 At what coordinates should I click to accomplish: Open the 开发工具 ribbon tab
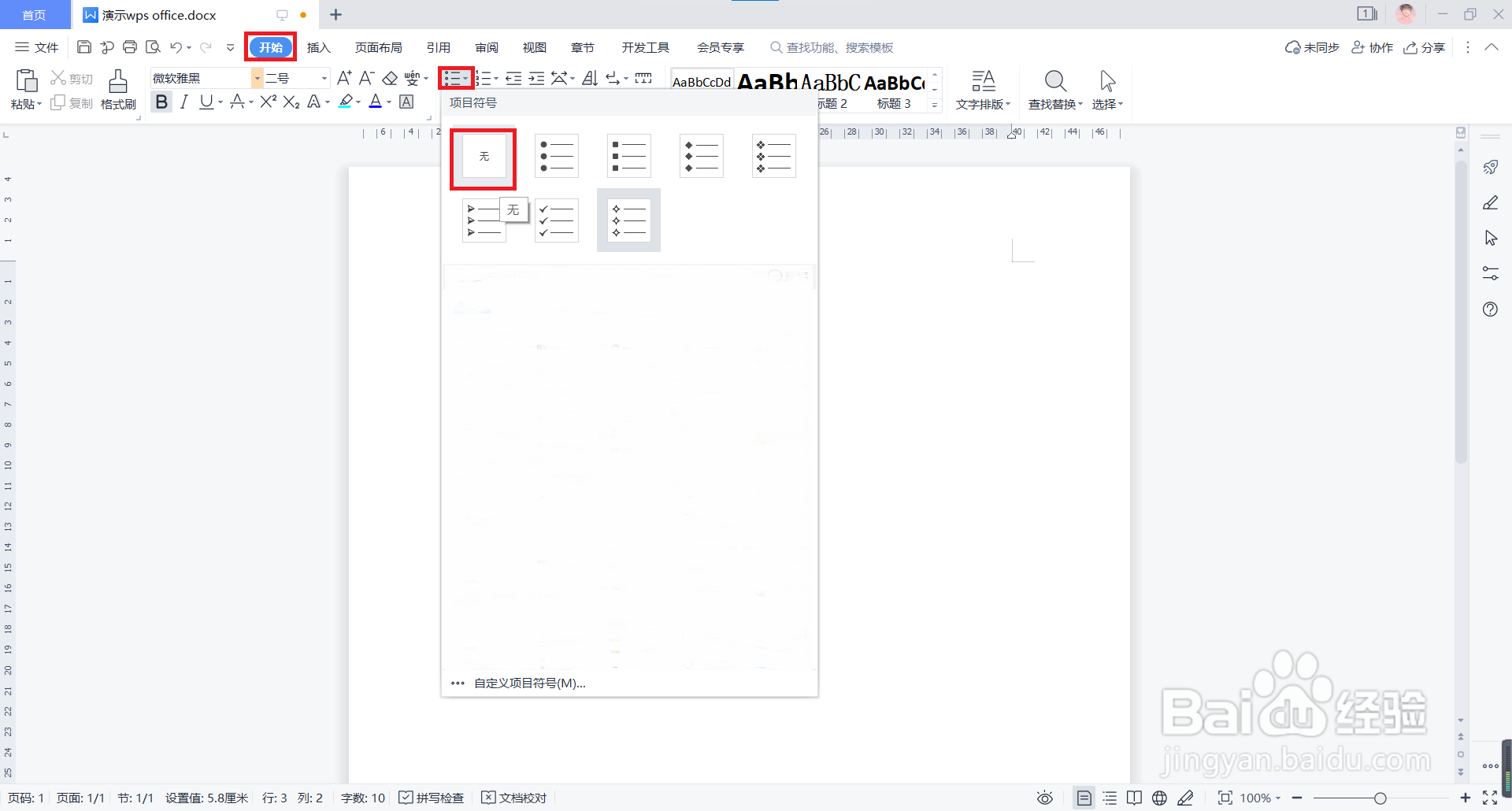[x=646, y=47]
